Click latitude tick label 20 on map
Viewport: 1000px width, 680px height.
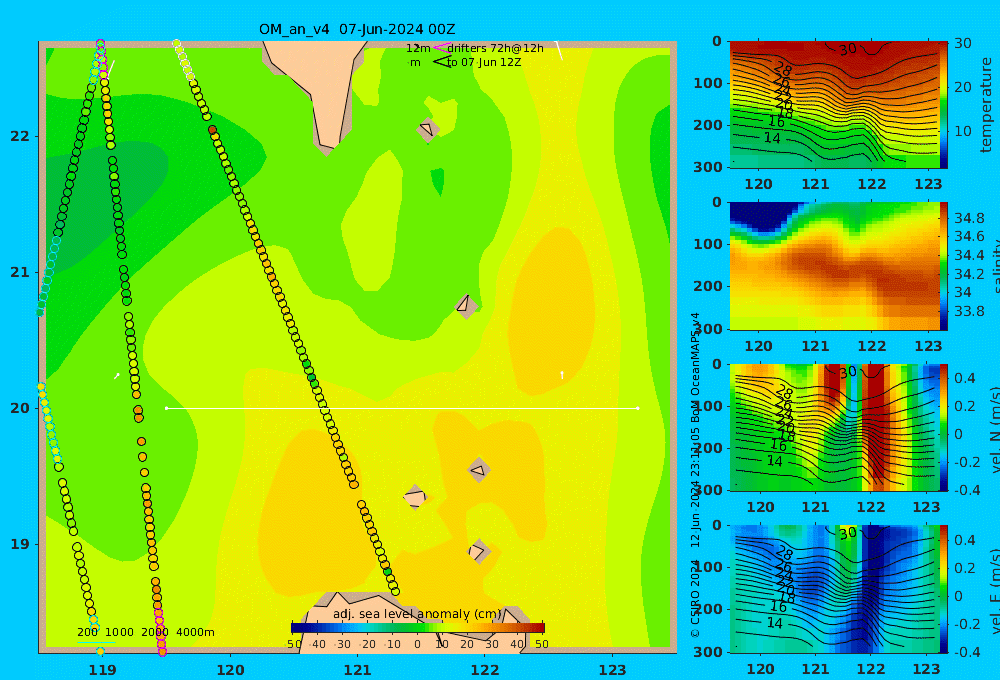click(20, 408)
